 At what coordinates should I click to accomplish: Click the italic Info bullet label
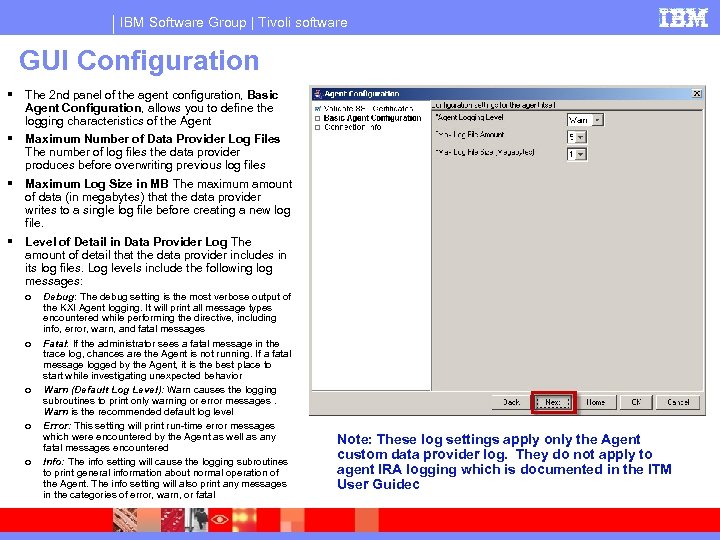pos(54,461)
